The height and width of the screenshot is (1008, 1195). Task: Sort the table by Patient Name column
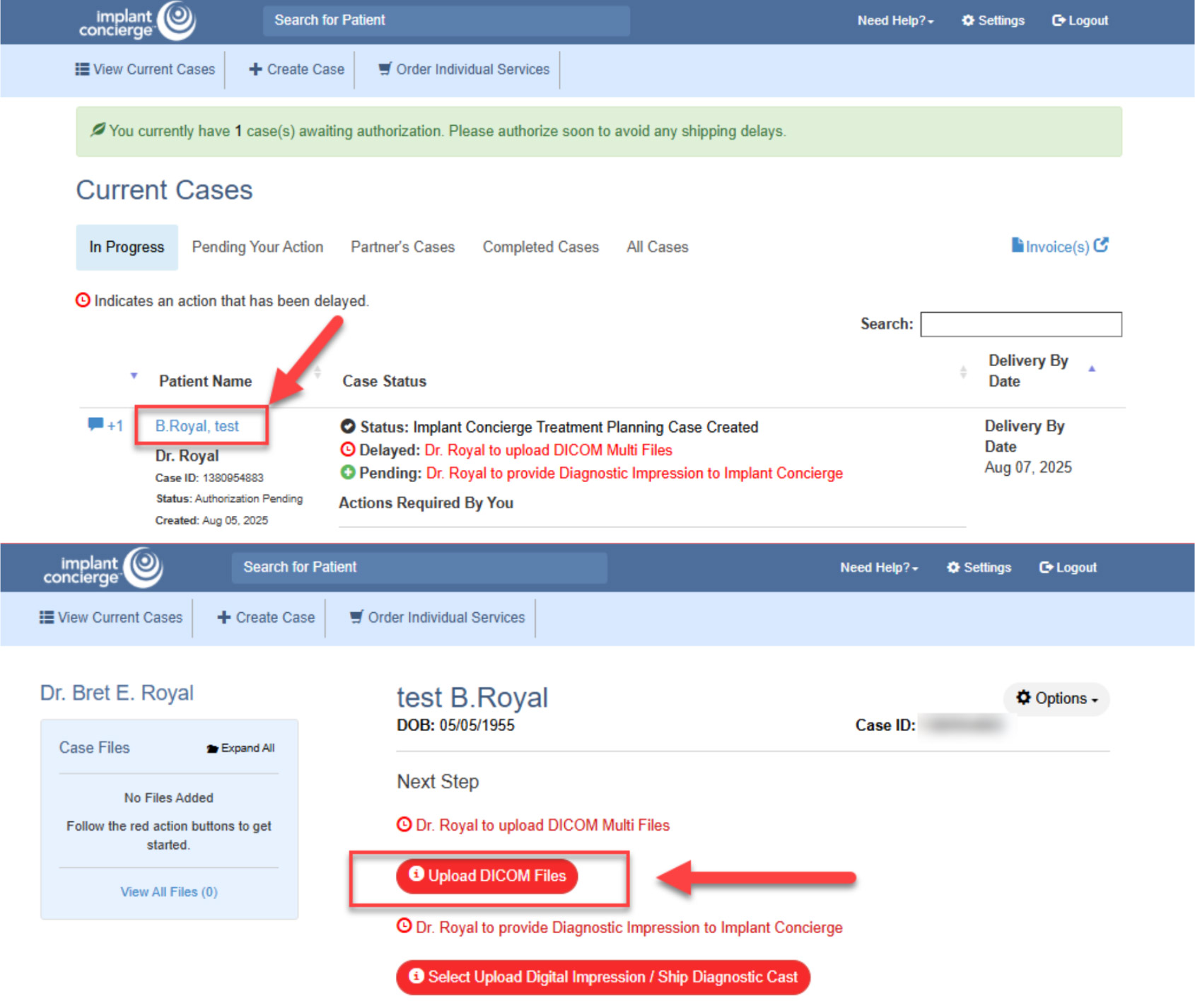coord(205,381)
